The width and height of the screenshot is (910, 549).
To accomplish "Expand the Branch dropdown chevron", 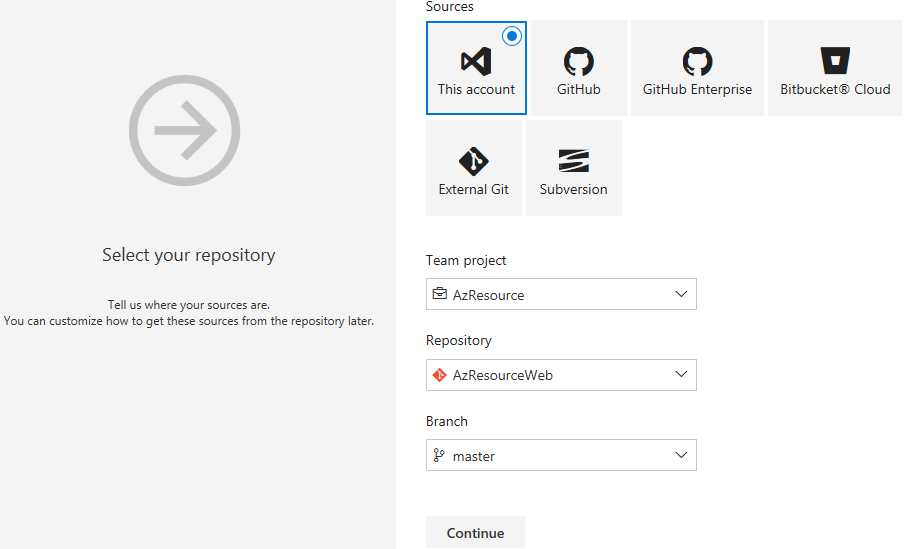I will click(681, 455).
